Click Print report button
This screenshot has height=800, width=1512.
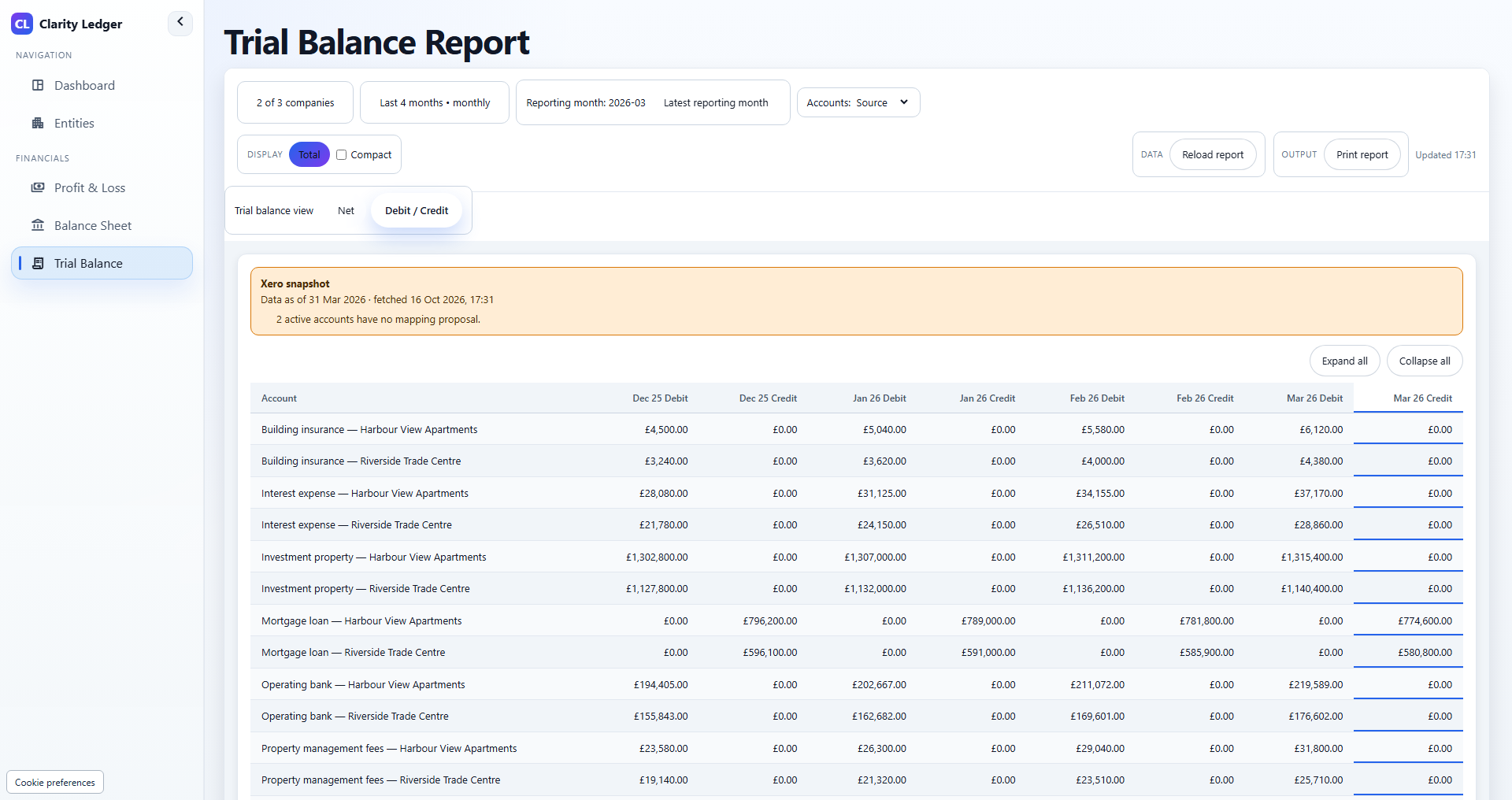[x=1362, y=154]
